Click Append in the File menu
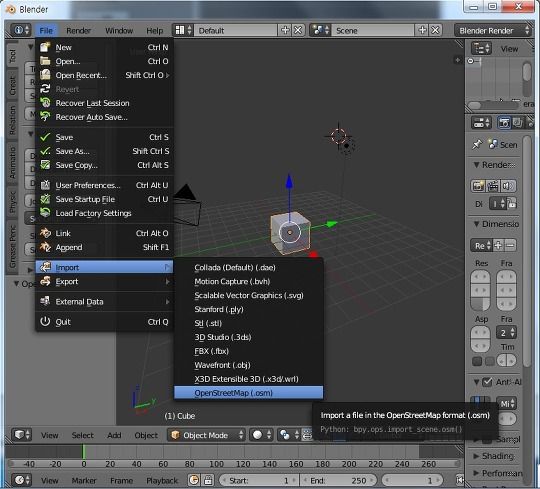 click(x=104, y=247)
